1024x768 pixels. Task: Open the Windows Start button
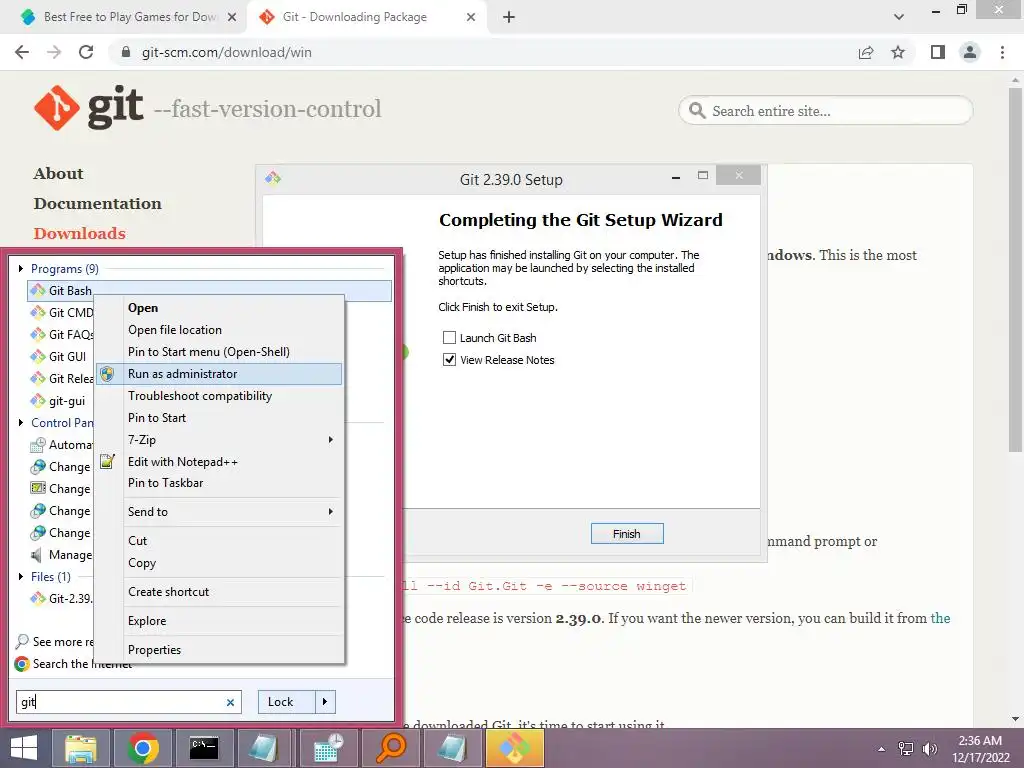click(x=24, y=748)
